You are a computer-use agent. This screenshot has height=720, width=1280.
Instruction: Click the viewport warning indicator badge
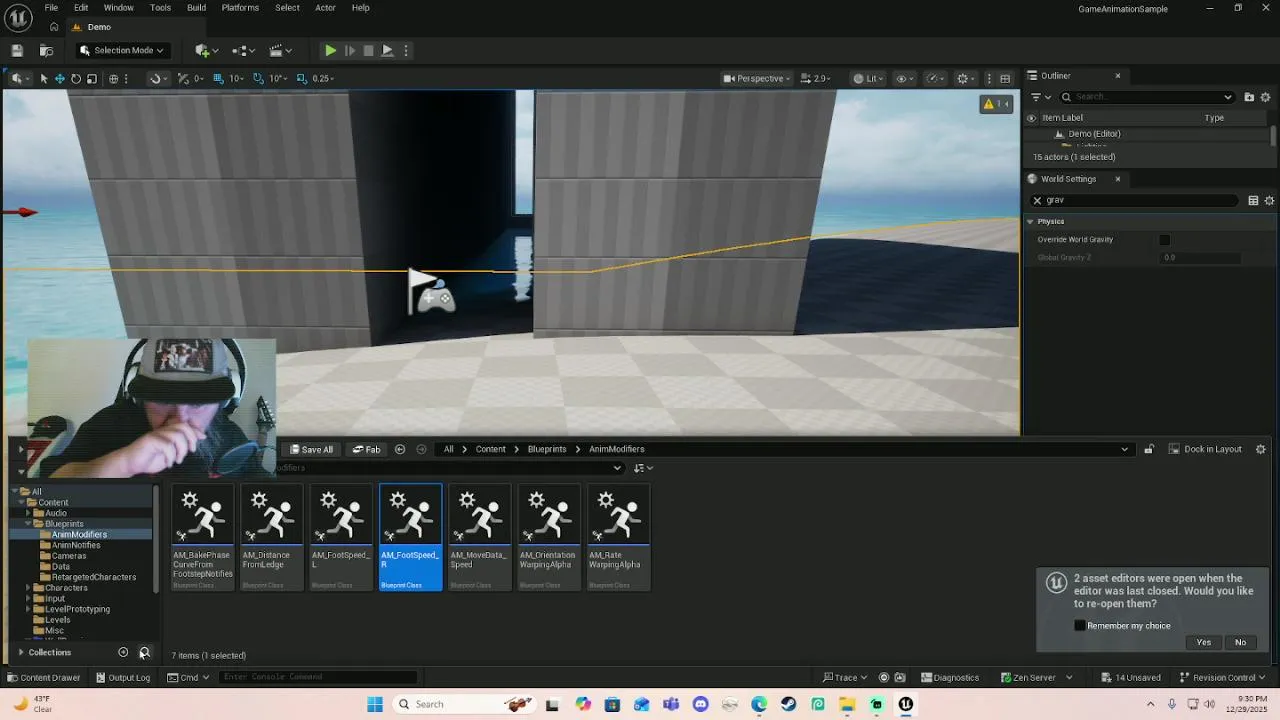point(996,104)
